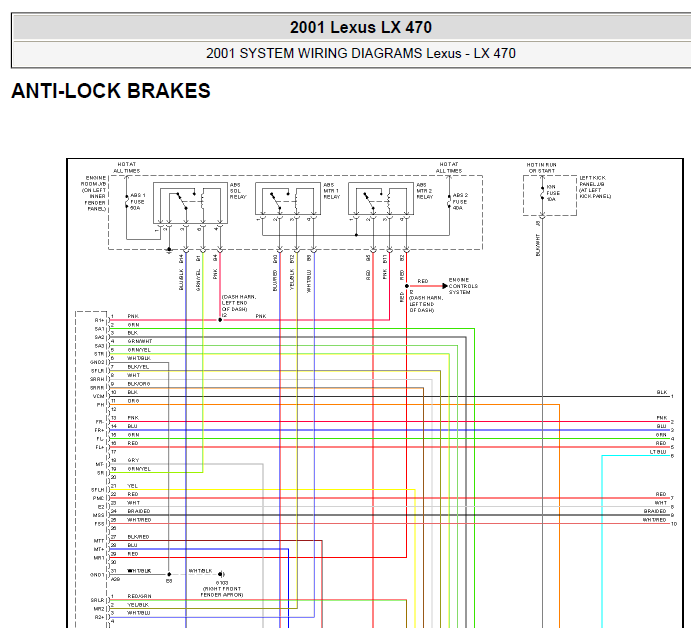This screenshot has height=628, width=691.
Task: Click the vertical "BLU/RED" wire label
Action: (275, 281)
